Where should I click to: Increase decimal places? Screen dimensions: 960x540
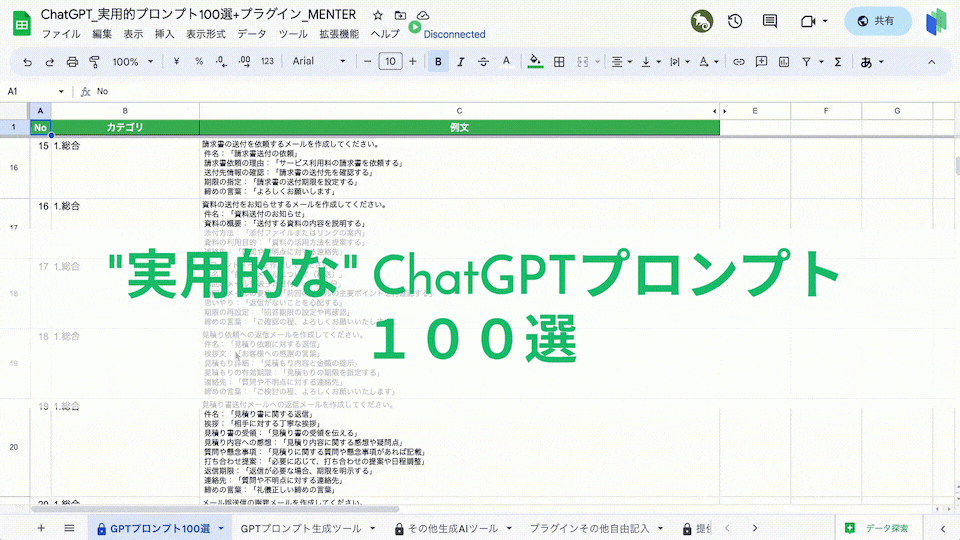tap(244, 61)
